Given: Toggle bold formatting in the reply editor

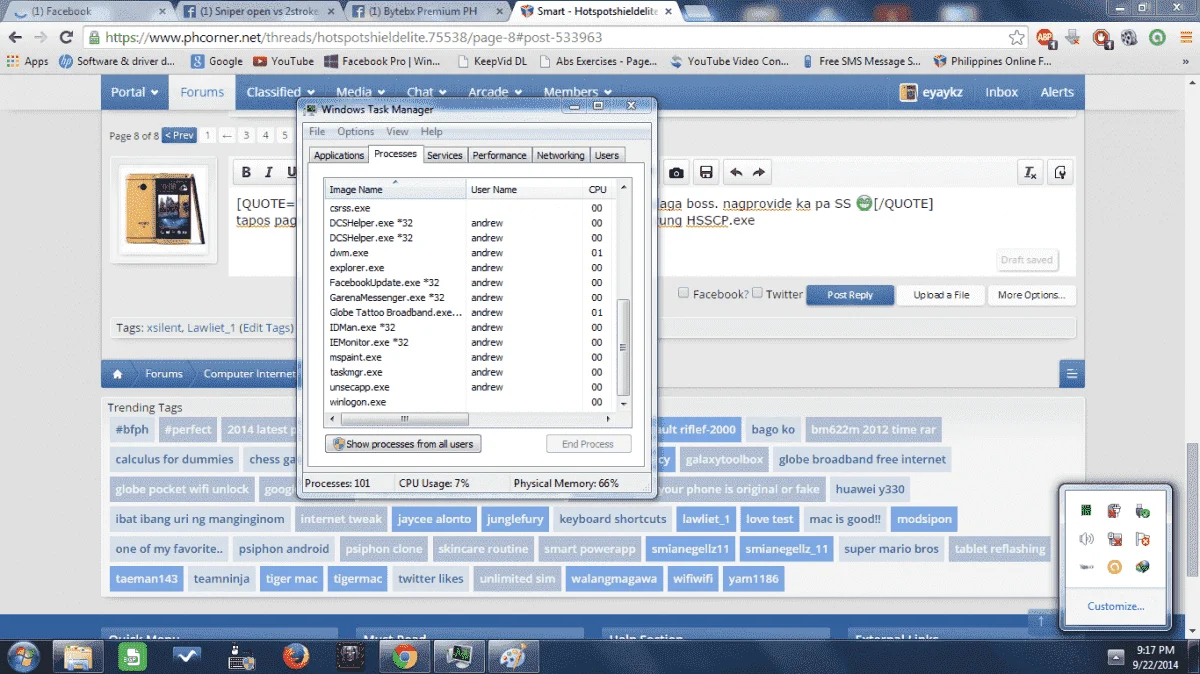Looking at the screenshot, I should [x=245, y=172].
